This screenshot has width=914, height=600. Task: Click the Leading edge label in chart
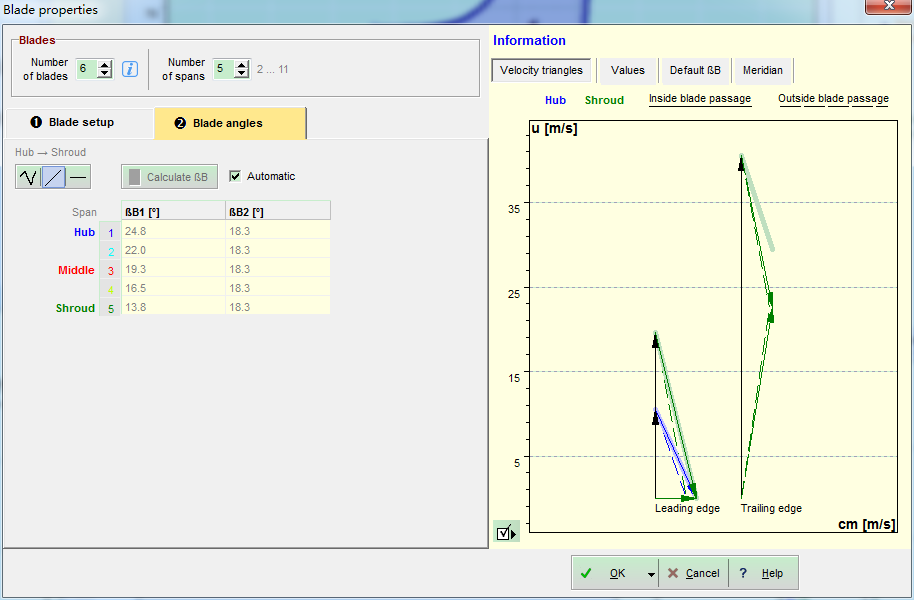[687, 508]
